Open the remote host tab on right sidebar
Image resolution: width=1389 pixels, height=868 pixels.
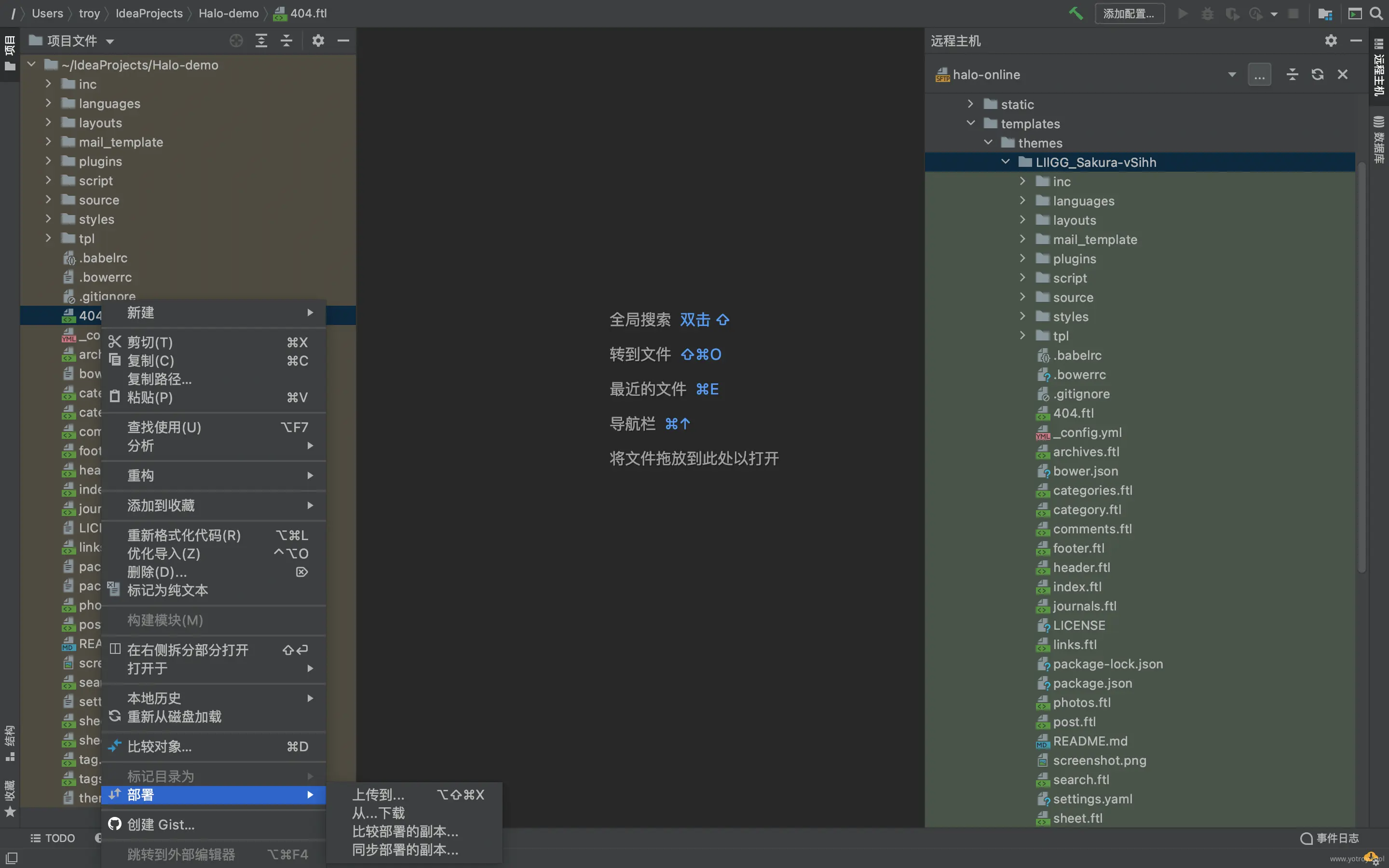tap(1379, 67)
